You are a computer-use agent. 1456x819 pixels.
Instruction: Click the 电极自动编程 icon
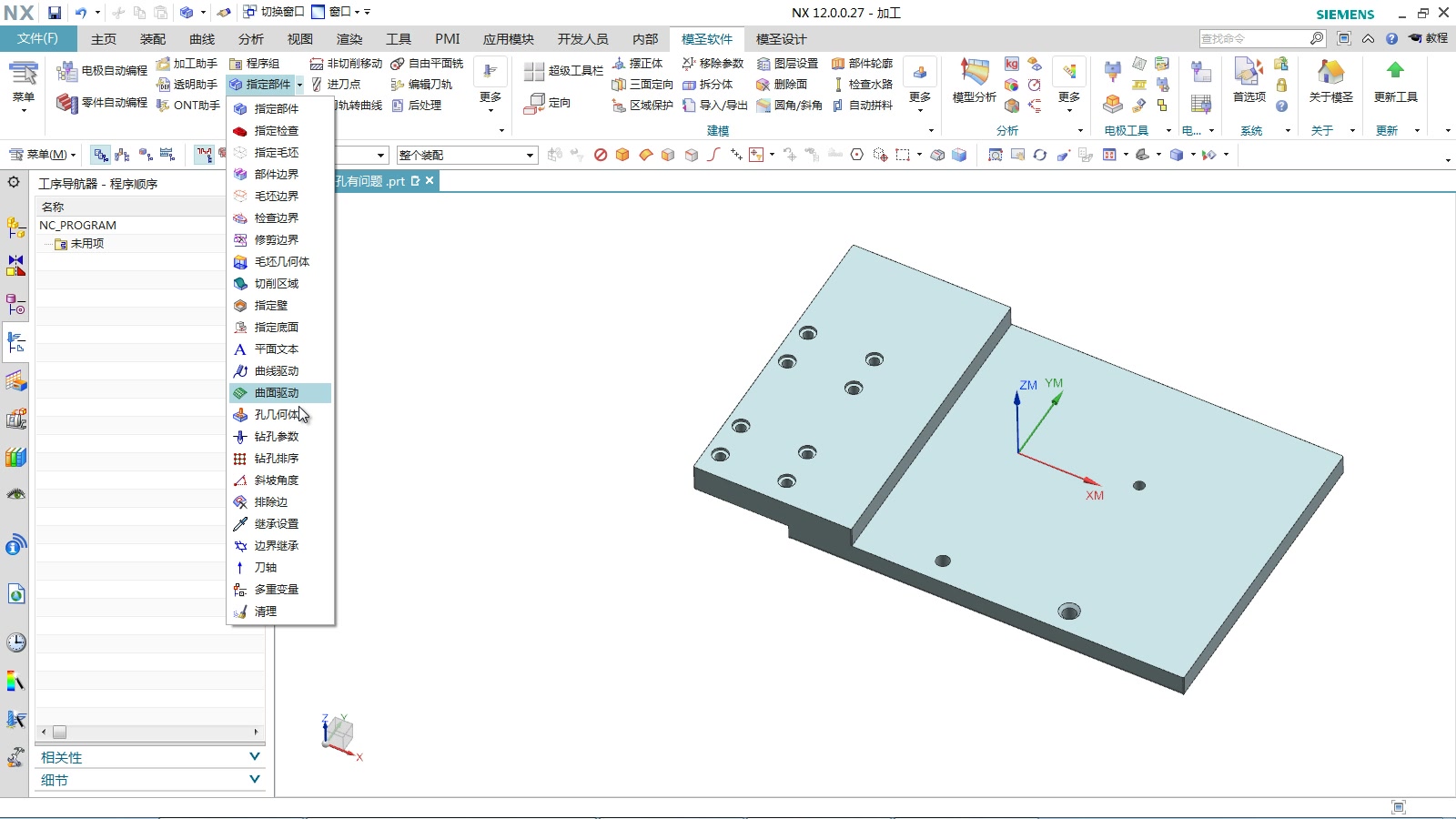tap(101, 71)
